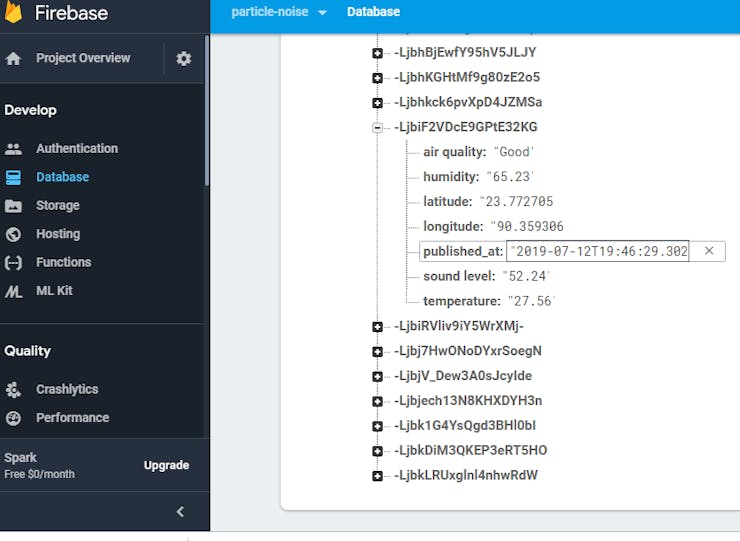Click Upgrade plan button
This screenshot has width=740, height=541.
tap(166, 465)
